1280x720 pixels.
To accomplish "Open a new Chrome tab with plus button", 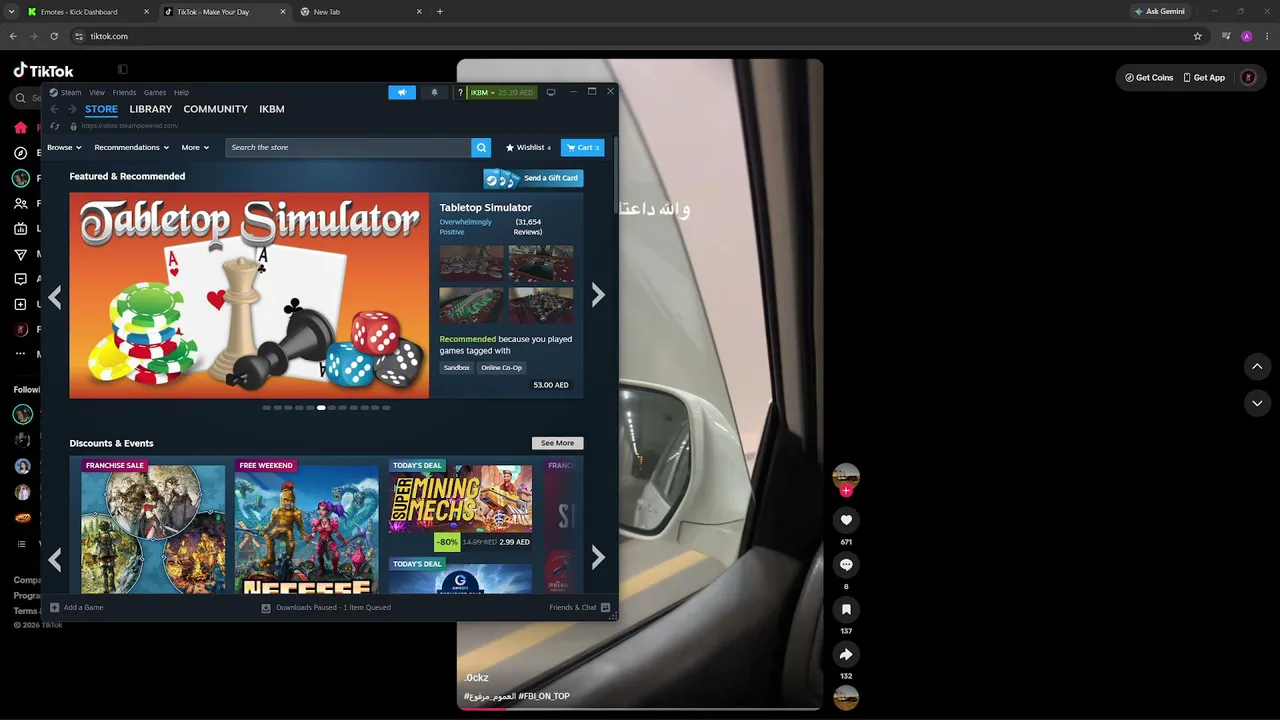I will (440, 12).
